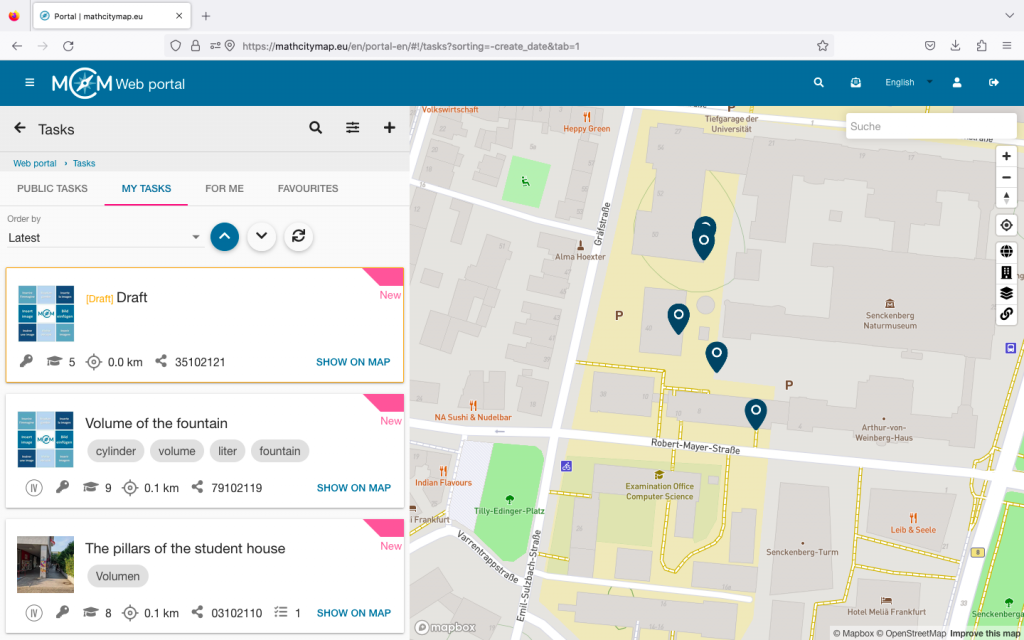Open the task filter settings icon
The height and width of the screenshot is (640, 1024).
click(x=353, y=128)
